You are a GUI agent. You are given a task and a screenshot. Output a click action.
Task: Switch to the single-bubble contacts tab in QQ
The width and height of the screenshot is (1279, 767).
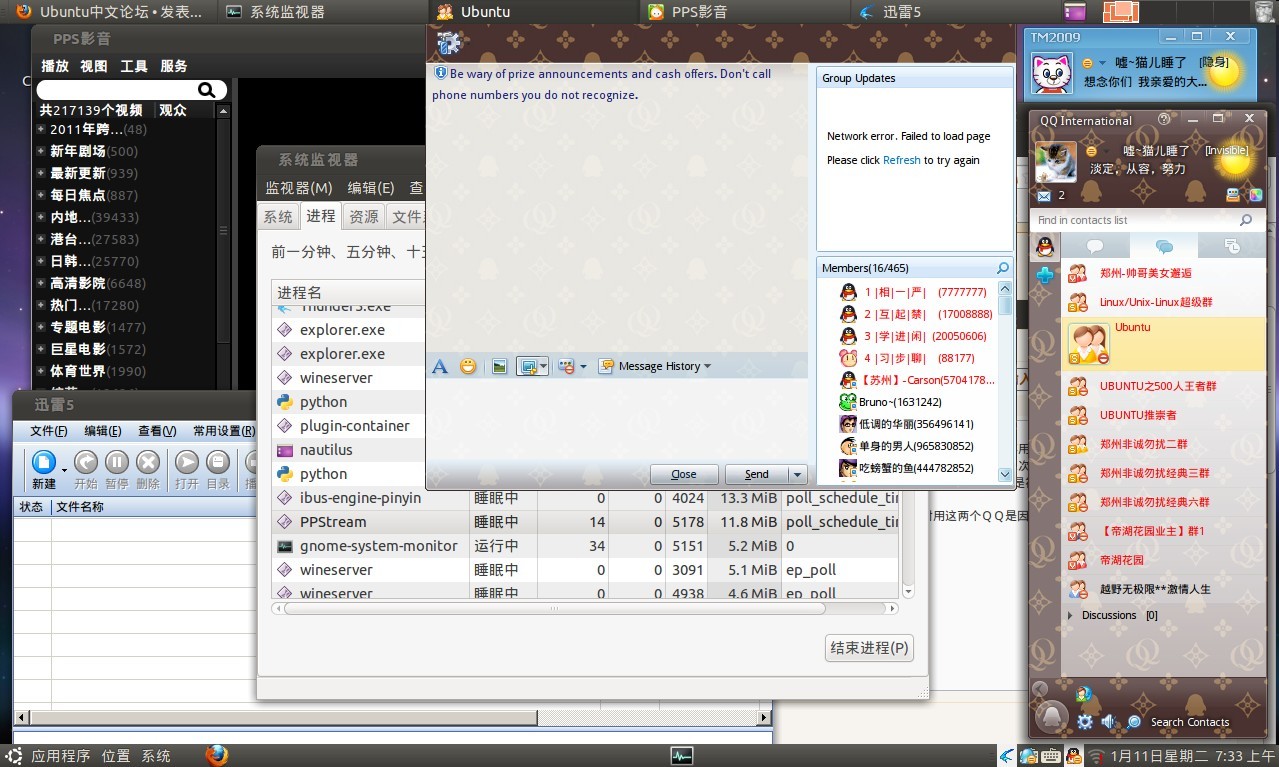pyautogui.click(x=1095, y=246)
